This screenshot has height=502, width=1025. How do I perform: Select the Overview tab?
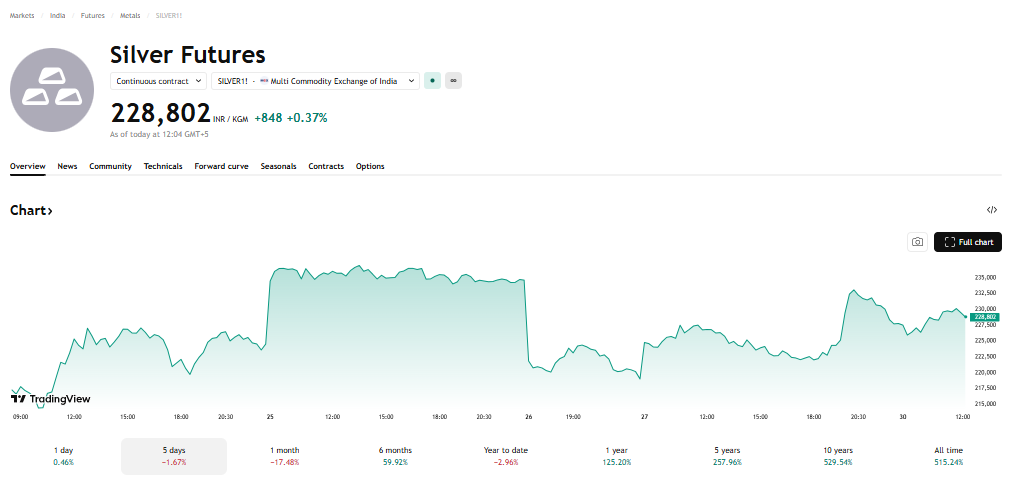click(x=27, y=166)
